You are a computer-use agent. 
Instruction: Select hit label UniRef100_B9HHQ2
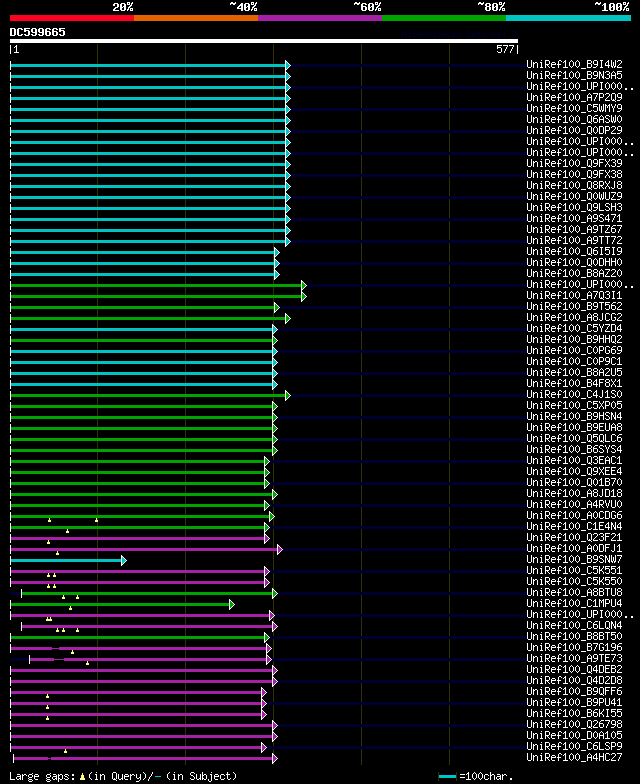(574, 340)
